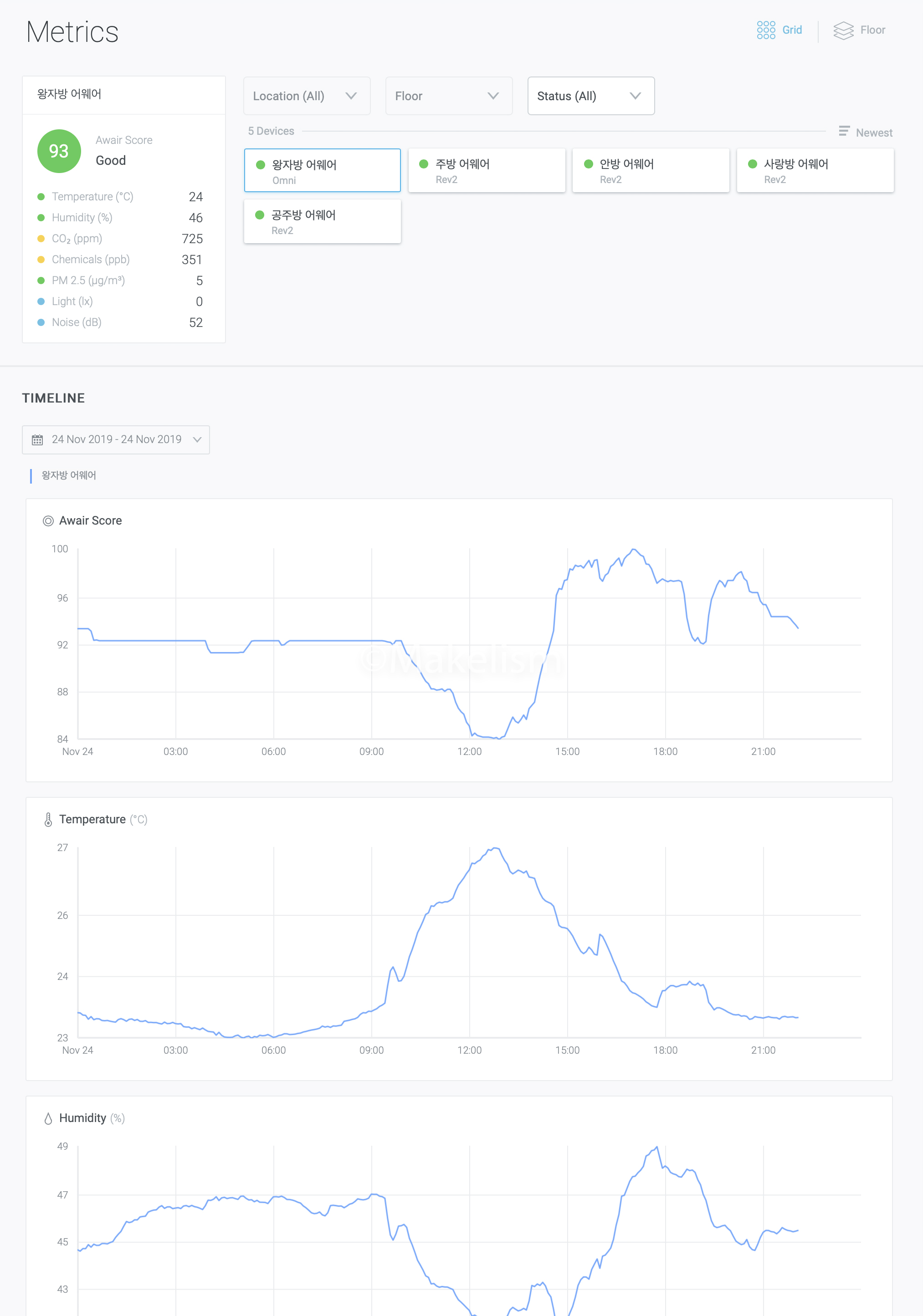Viewport: 923px width, 1316px height.
Task: Choose the 공주방 어웨어 device card
Action: point(322,221)
